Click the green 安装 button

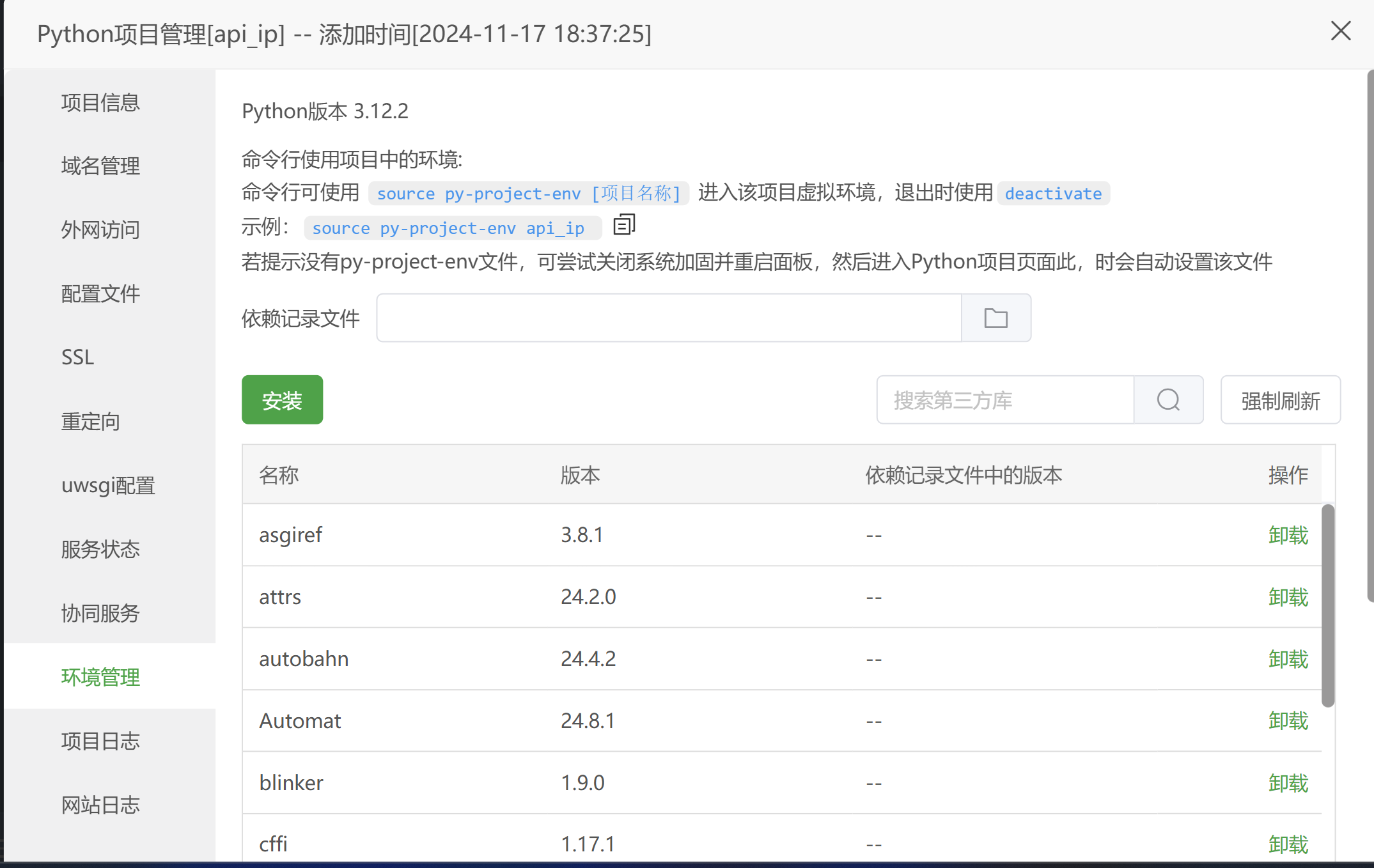click(x=282, y=400)
